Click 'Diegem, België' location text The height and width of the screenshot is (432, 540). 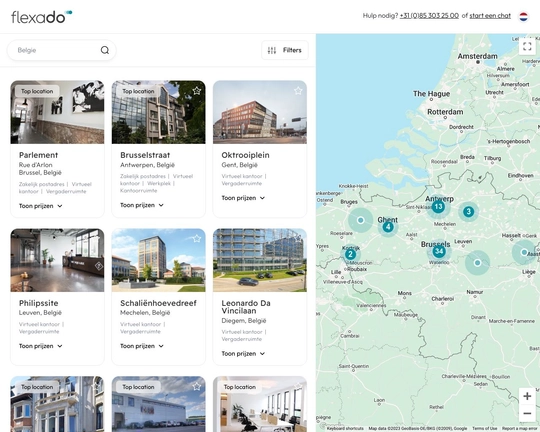244,321
